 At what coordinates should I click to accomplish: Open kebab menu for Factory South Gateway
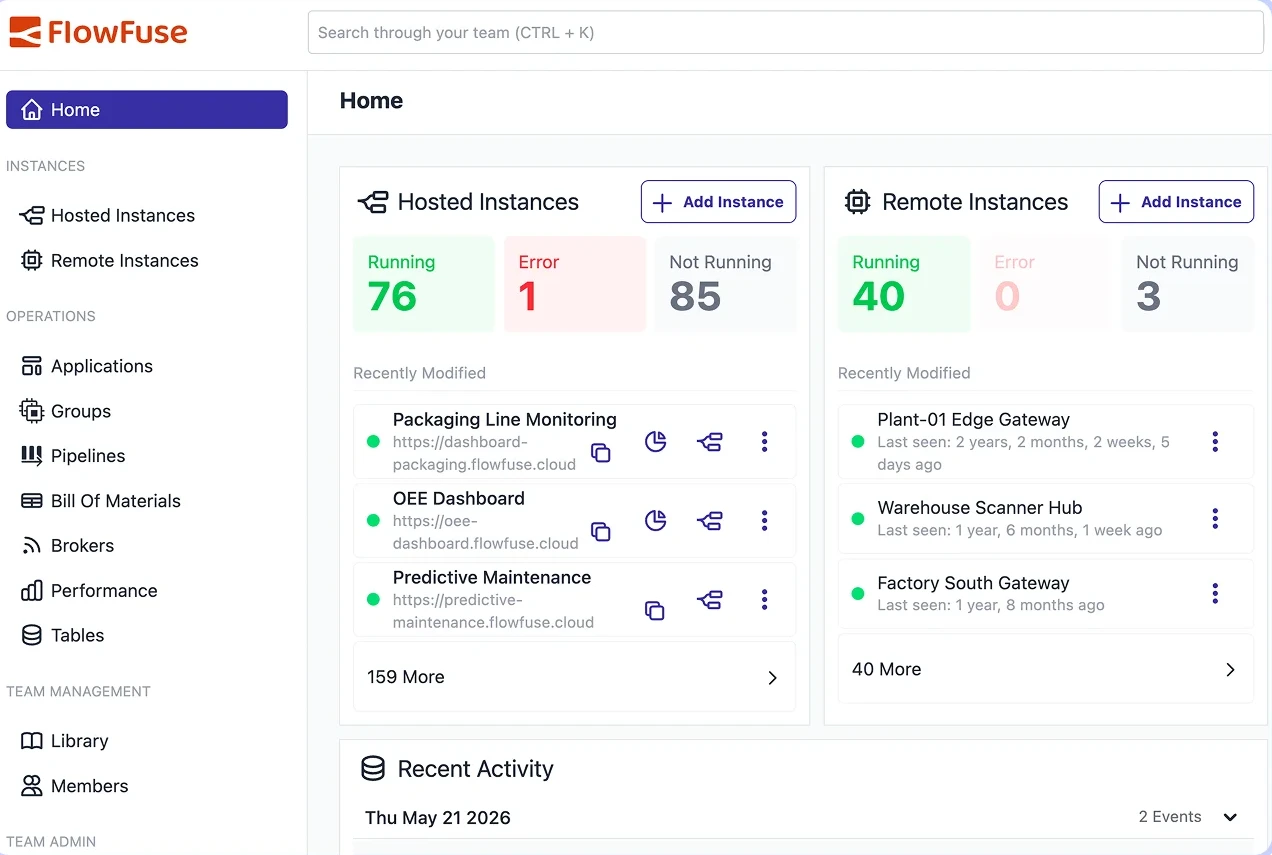click(1215, 594)
